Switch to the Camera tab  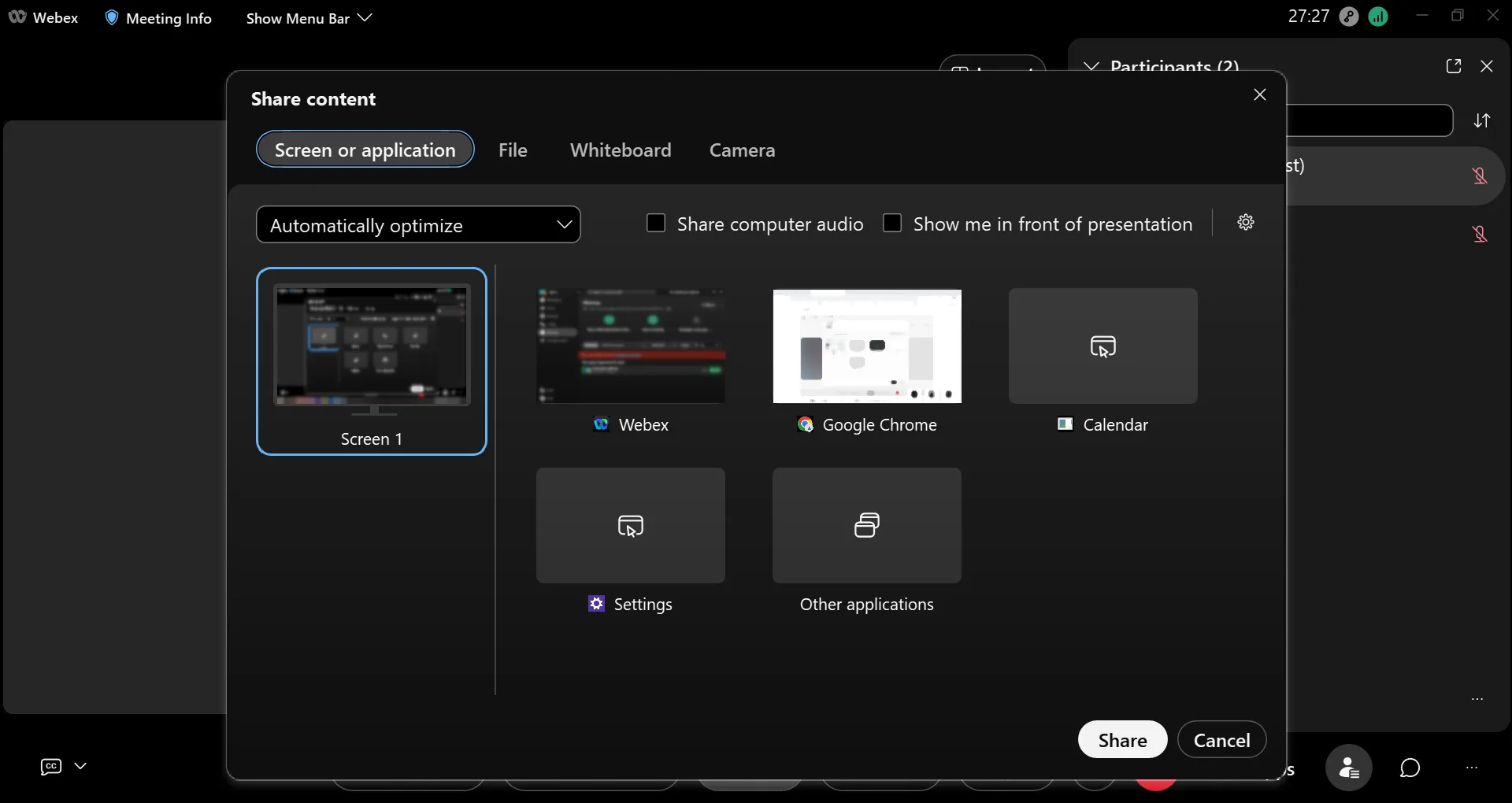(742, 150)
